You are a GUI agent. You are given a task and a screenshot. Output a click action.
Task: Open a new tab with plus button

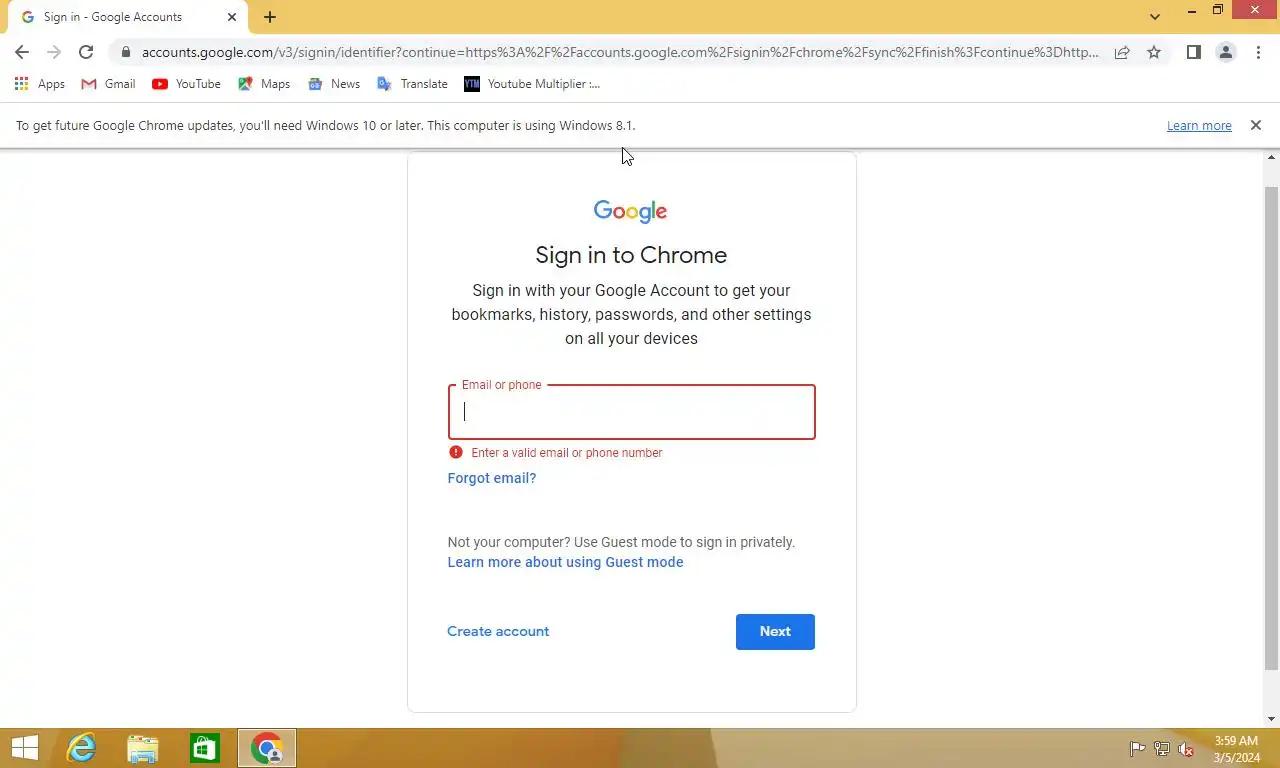point(270,17)
